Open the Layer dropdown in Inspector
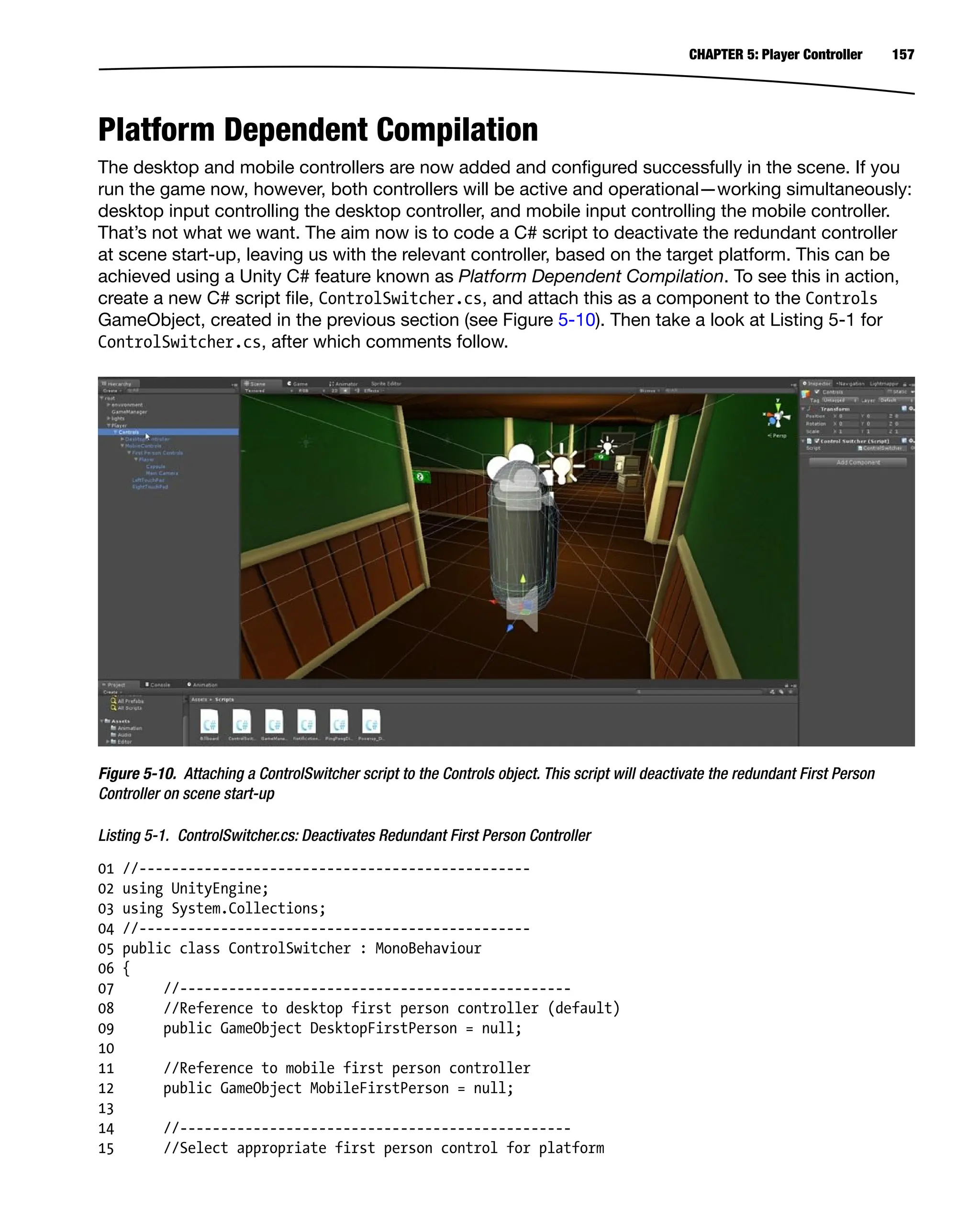 tap(897, 400)
